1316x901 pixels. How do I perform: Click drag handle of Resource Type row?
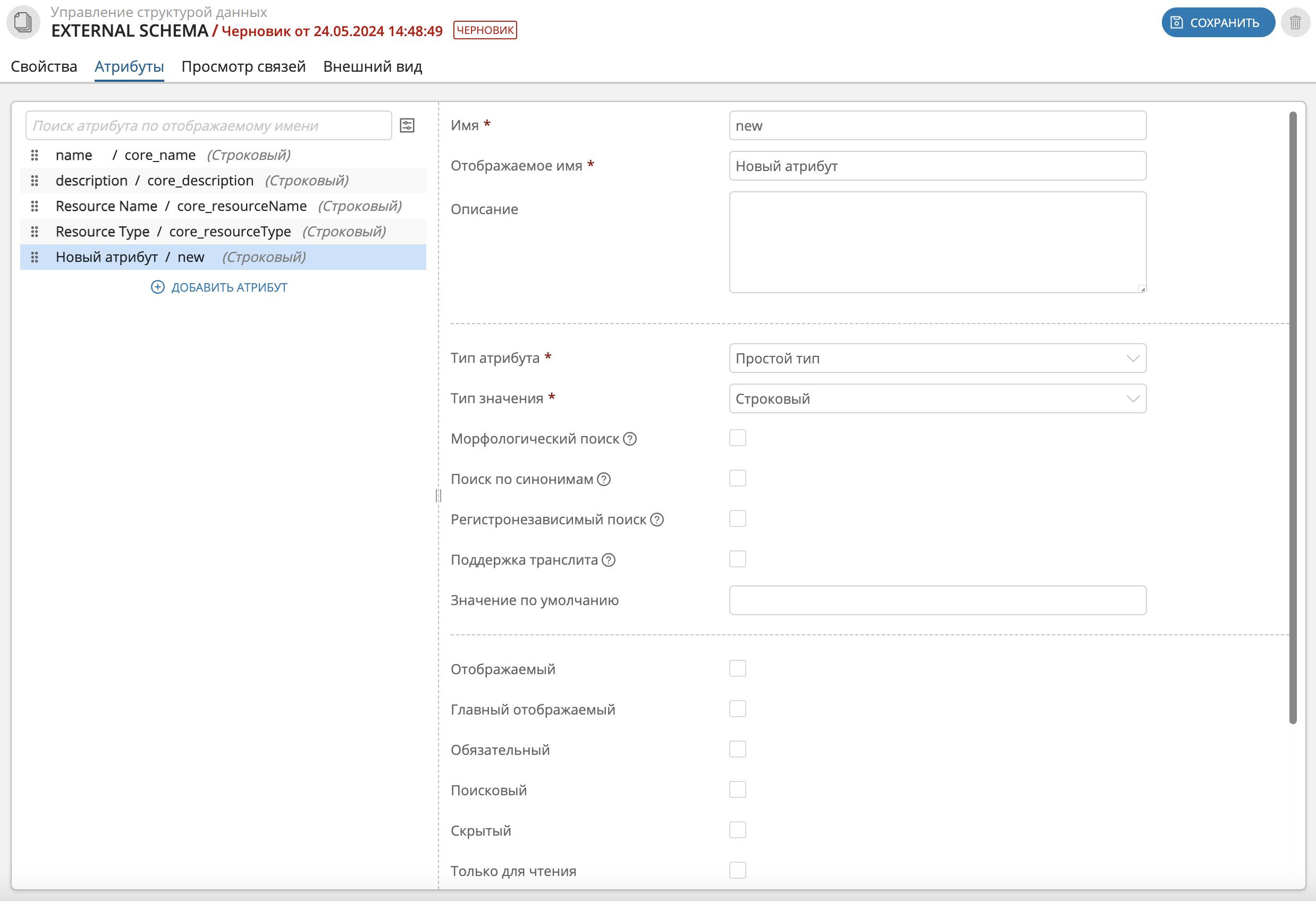point(35,232)
